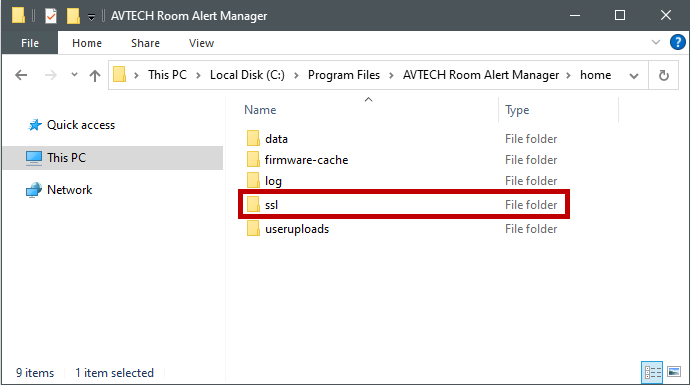Click the Properties checkmark icon in title bar
The height and width of the screenshot is (385, 690).
click(x=51, y=16)
